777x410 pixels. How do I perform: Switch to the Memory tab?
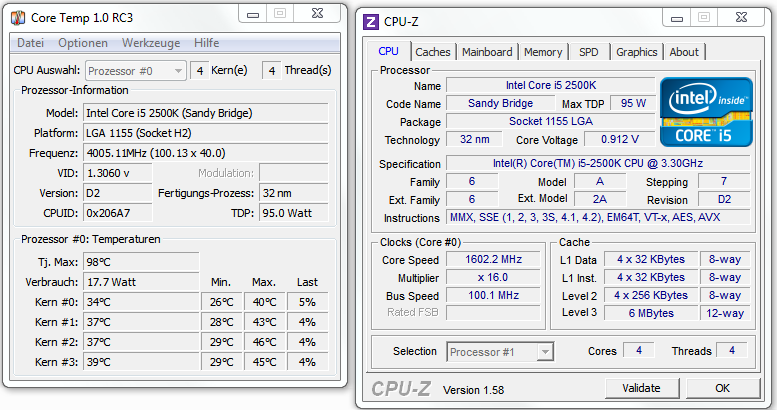[x=543, y=52]
